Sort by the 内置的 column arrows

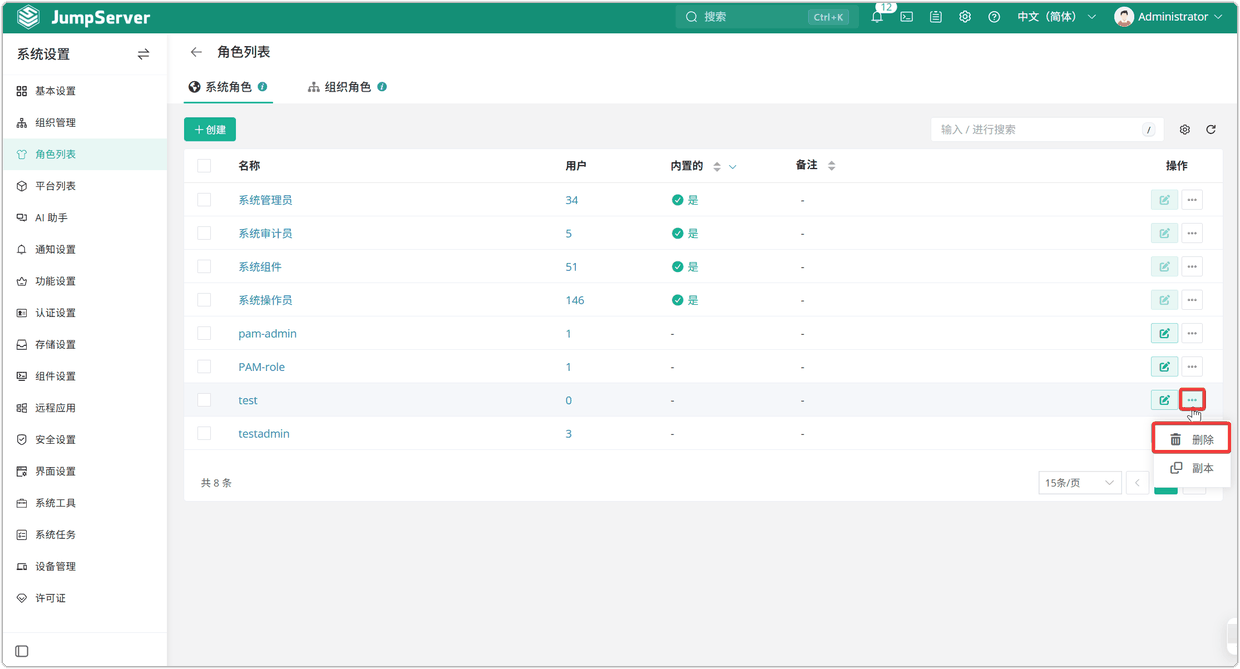[717, 167]
